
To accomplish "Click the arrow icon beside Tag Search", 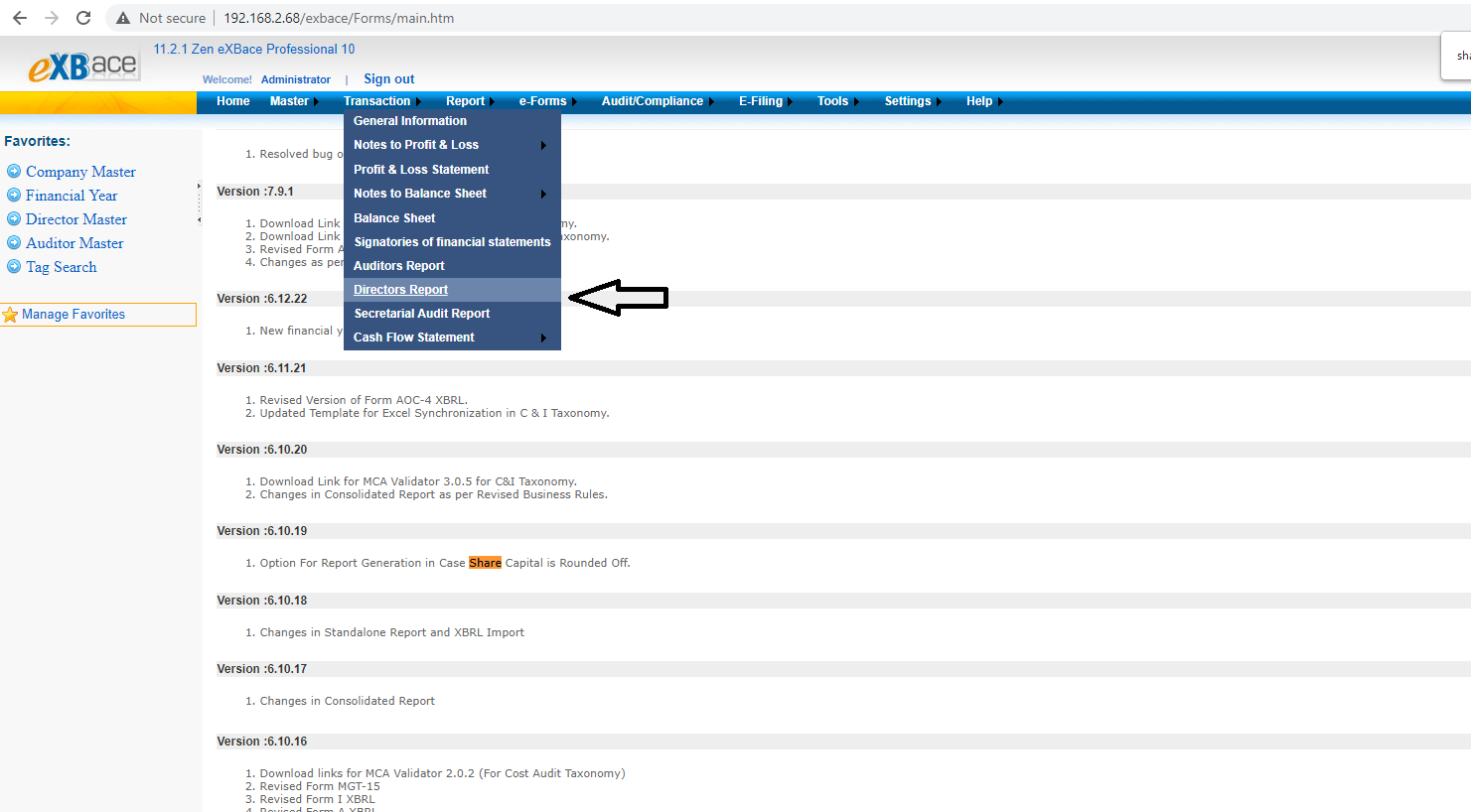I will click(x=14, y=266).
